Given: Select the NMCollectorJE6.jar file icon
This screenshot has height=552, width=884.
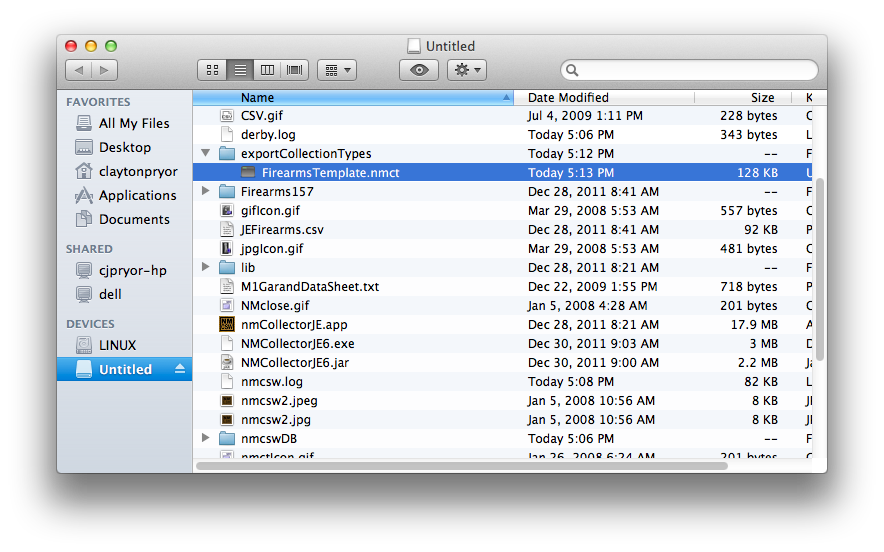Looking at the screenshot, I should point(227,363).
